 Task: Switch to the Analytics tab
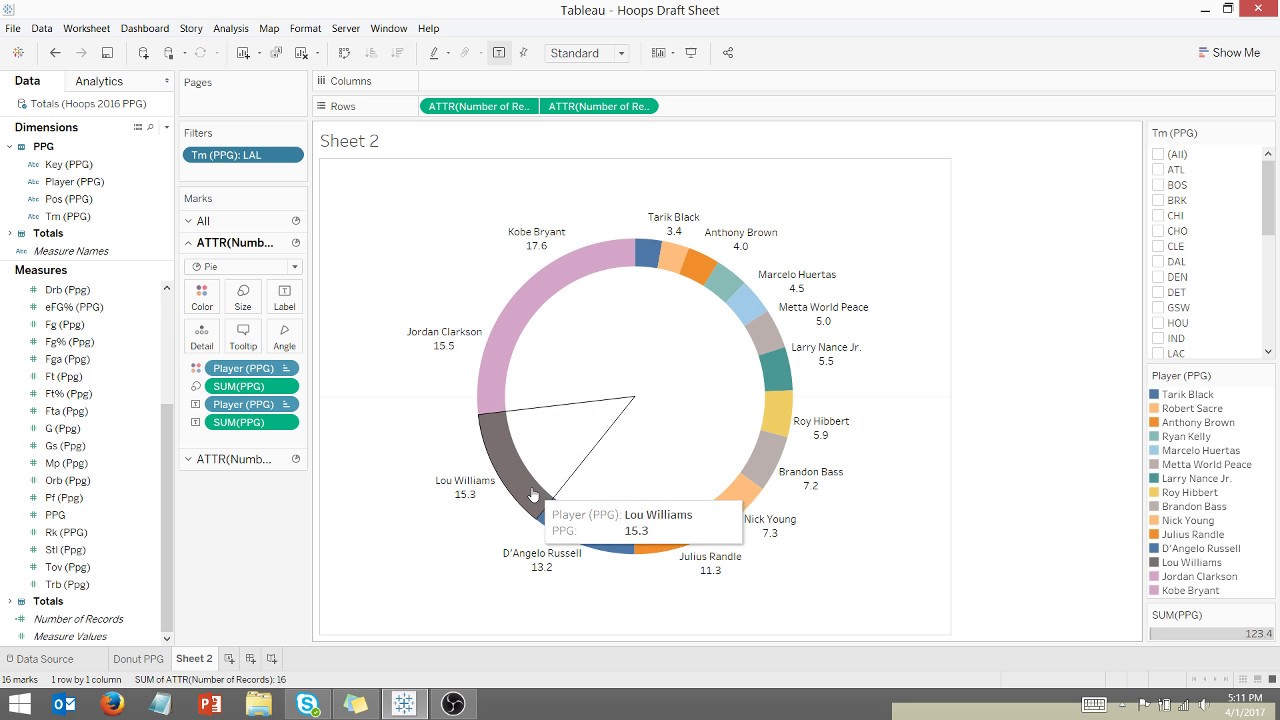pos(99,81)
